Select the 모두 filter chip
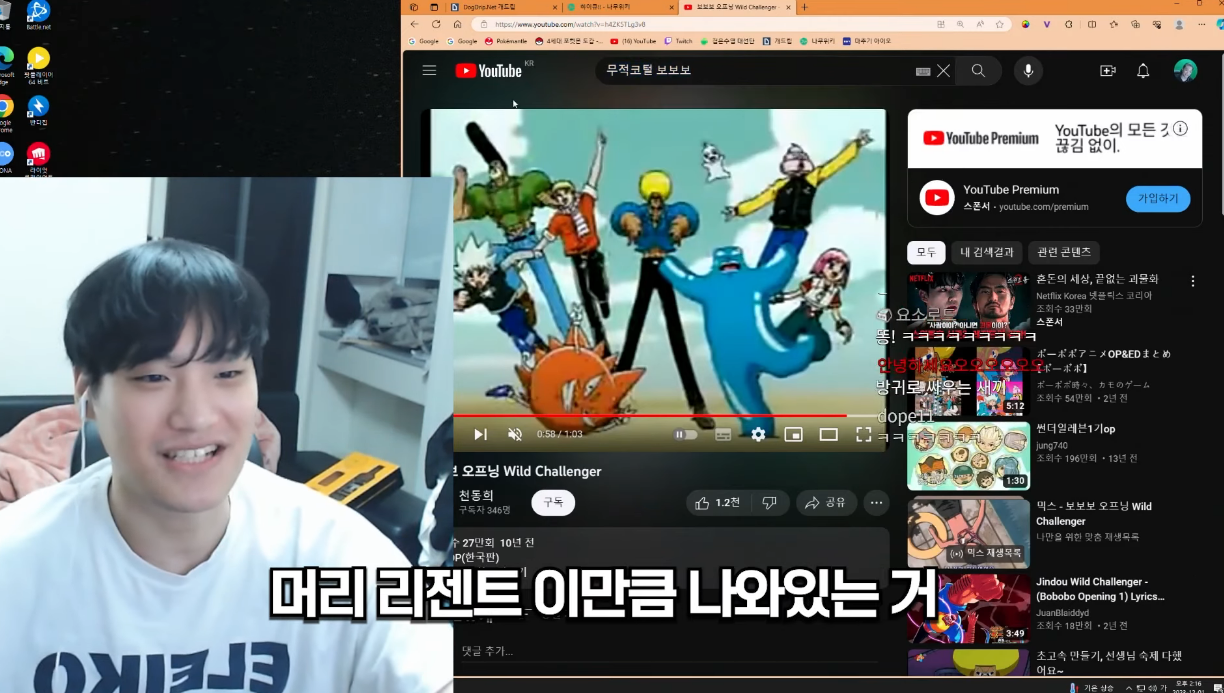1224x693 pixels. pos(925,252)
